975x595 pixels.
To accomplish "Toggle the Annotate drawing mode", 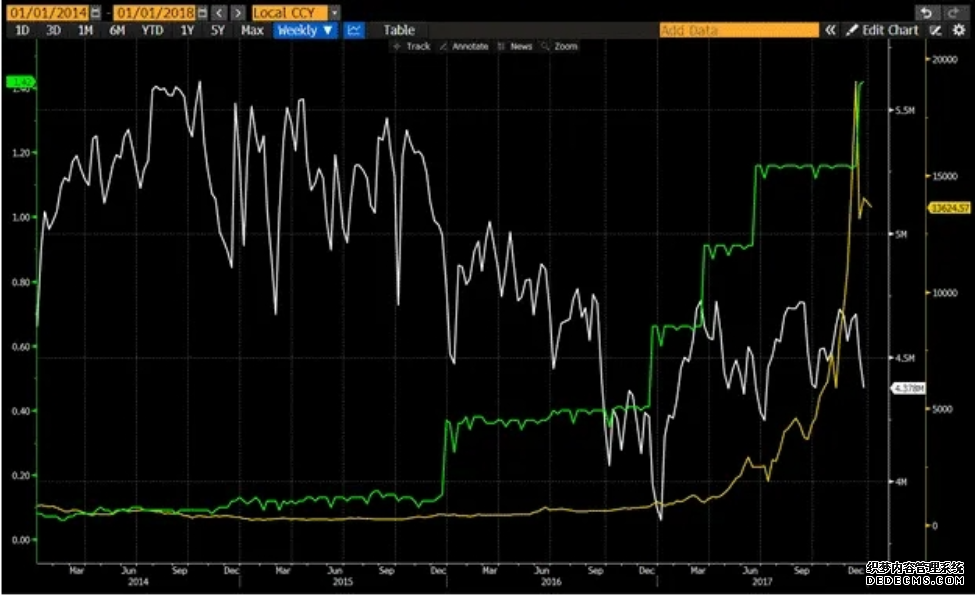I will [464, 47].
